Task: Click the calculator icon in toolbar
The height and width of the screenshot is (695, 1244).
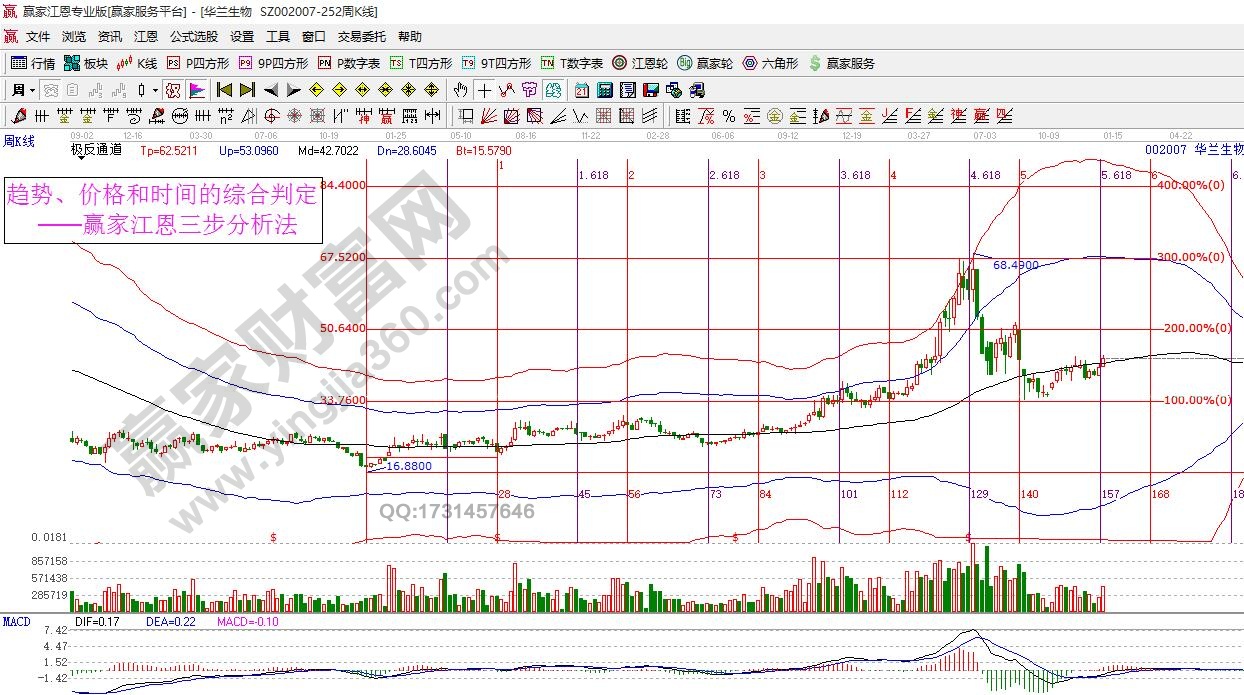Action: (604, 90)
